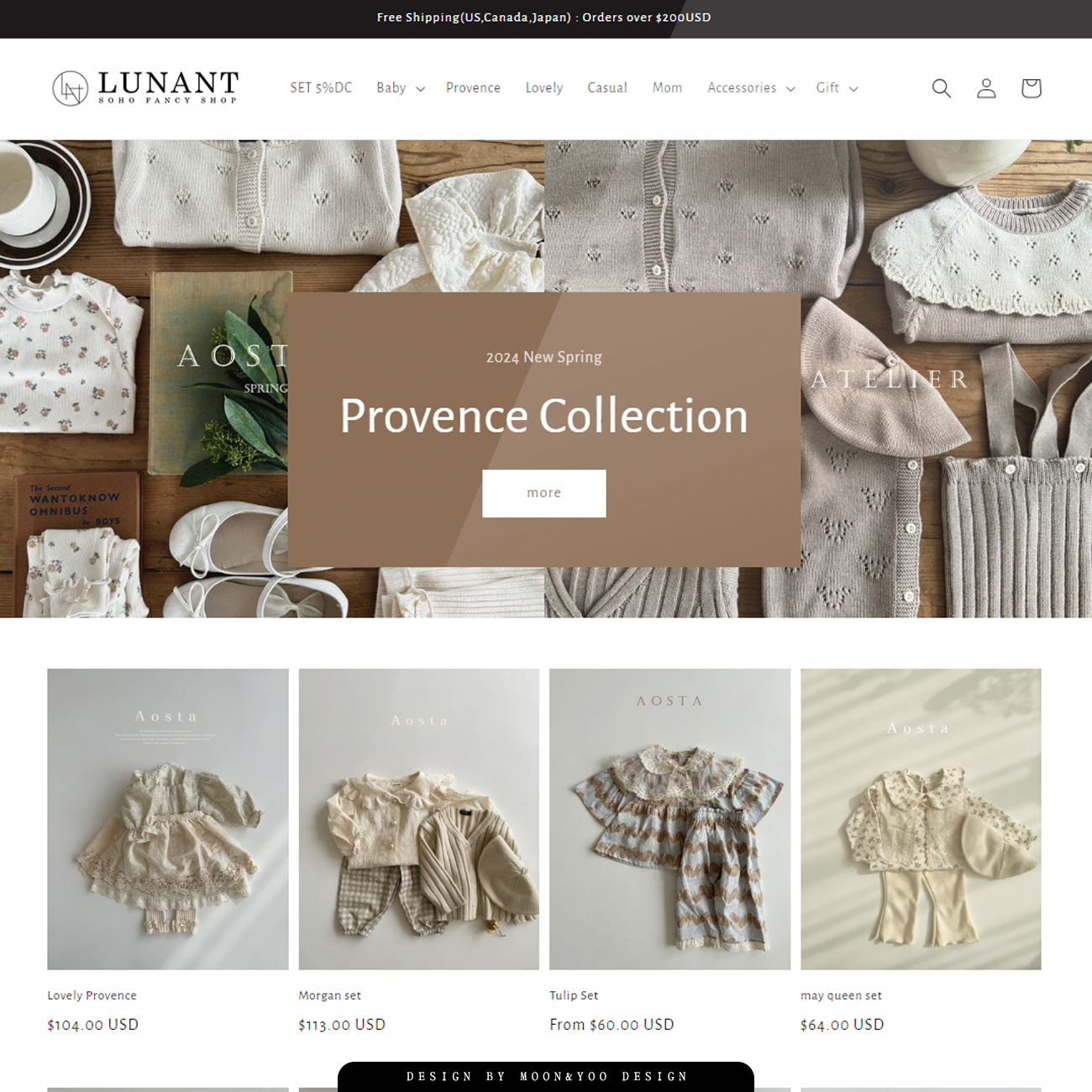Click the 'more' button on banner
The height and width of the screenshot is (1092, 1092).
[543, 493]
